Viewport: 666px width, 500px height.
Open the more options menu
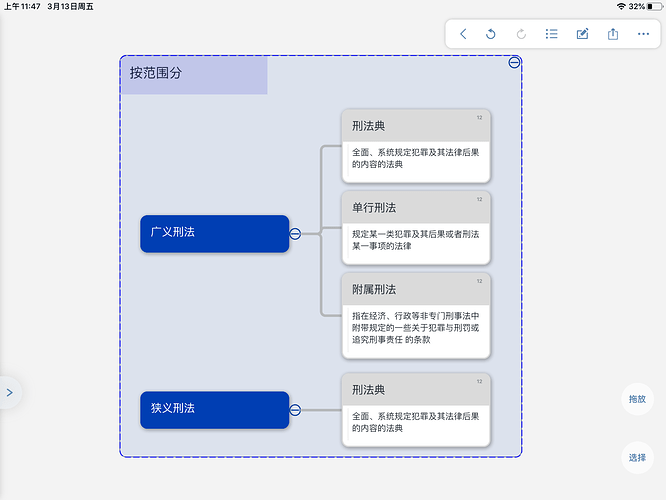coord(643,34)
